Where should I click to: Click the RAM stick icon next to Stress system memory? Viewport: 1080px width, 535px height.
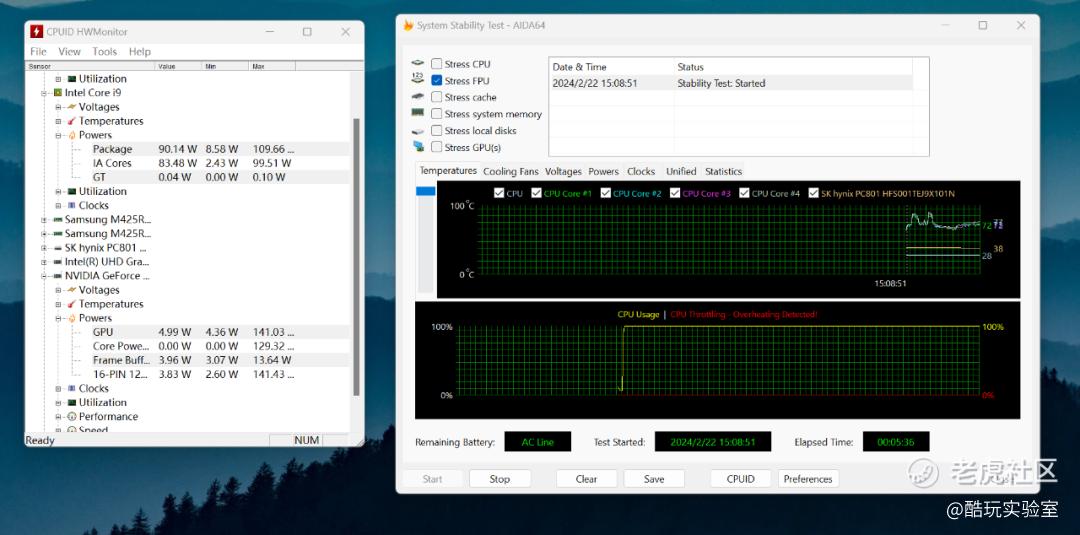pos(418,112)
